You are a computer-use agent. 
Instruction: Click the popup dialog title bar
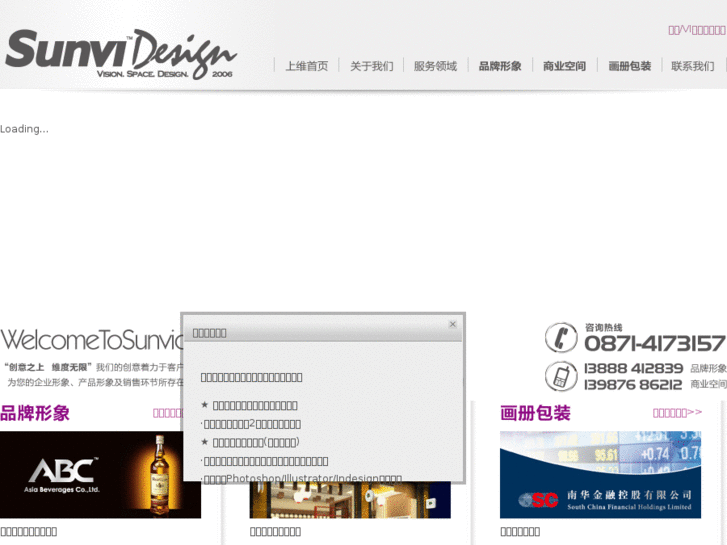point(323,329)
